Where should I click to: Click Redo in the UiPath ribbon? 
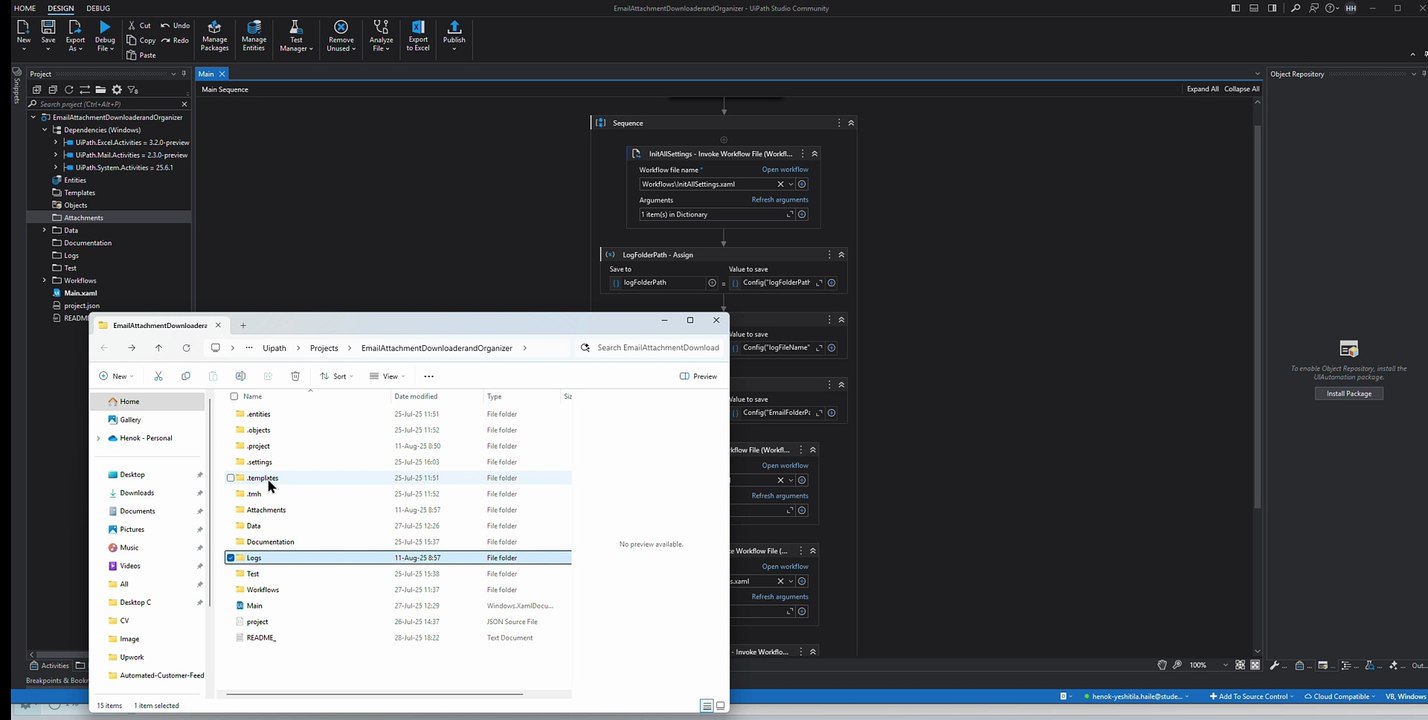coord(175,40)
